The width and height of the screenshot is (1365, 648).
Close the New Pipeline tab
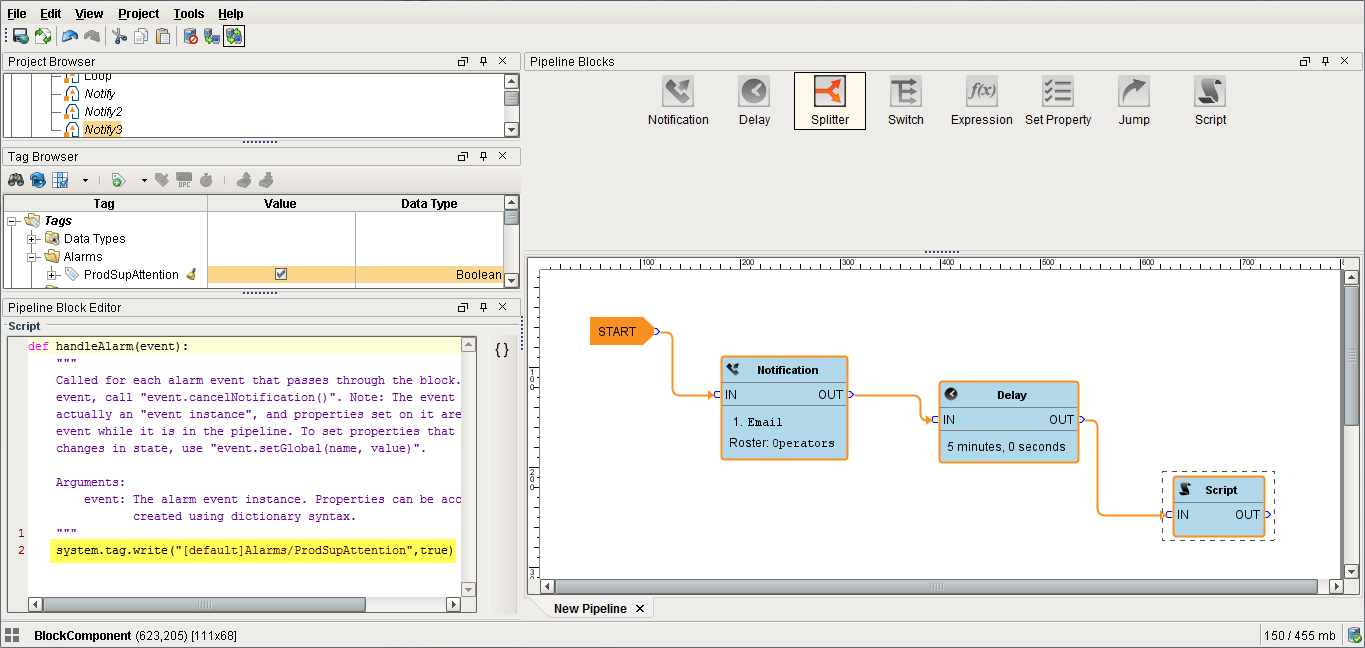click(x=640, y=608)
